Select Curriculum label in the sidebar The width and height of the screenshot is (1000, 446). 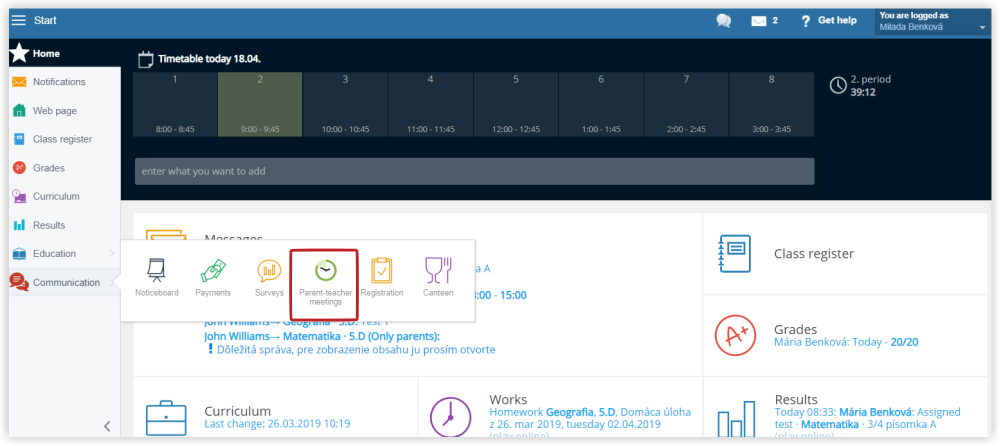click(56, 196)
